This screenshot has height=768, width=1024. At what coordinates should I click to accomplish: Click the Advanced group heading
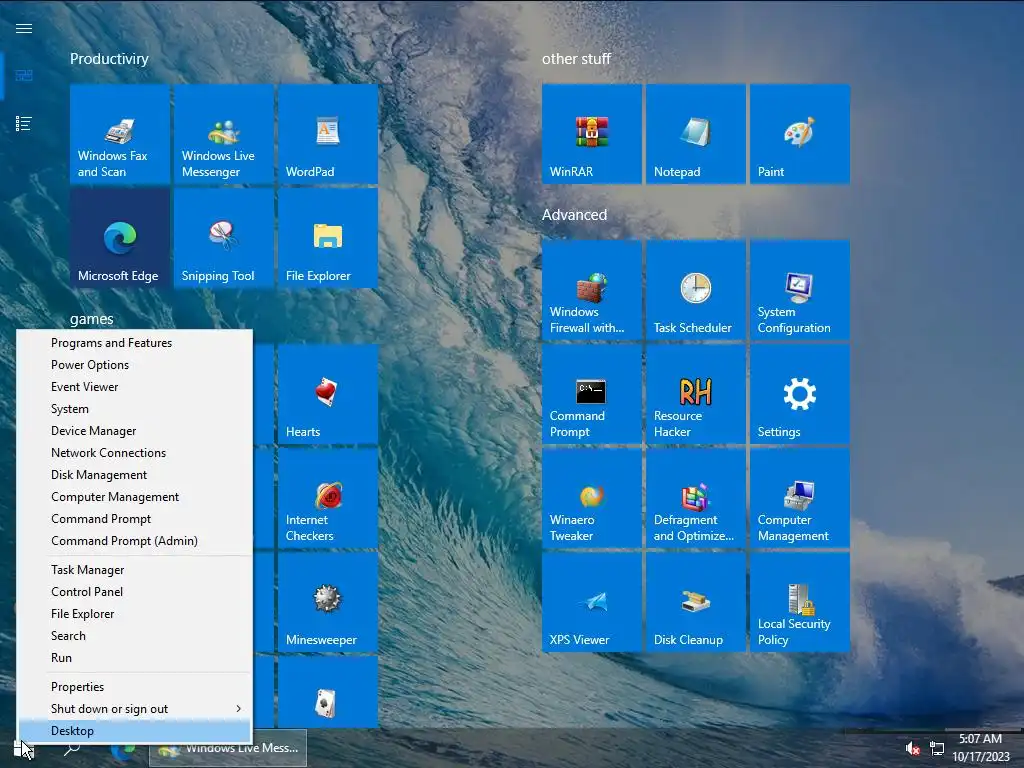click(575, 215)
